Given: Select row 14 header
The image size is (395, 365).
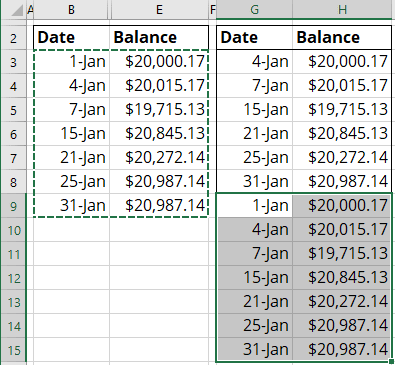Looking at the screenshot, I should click(13, 326).
